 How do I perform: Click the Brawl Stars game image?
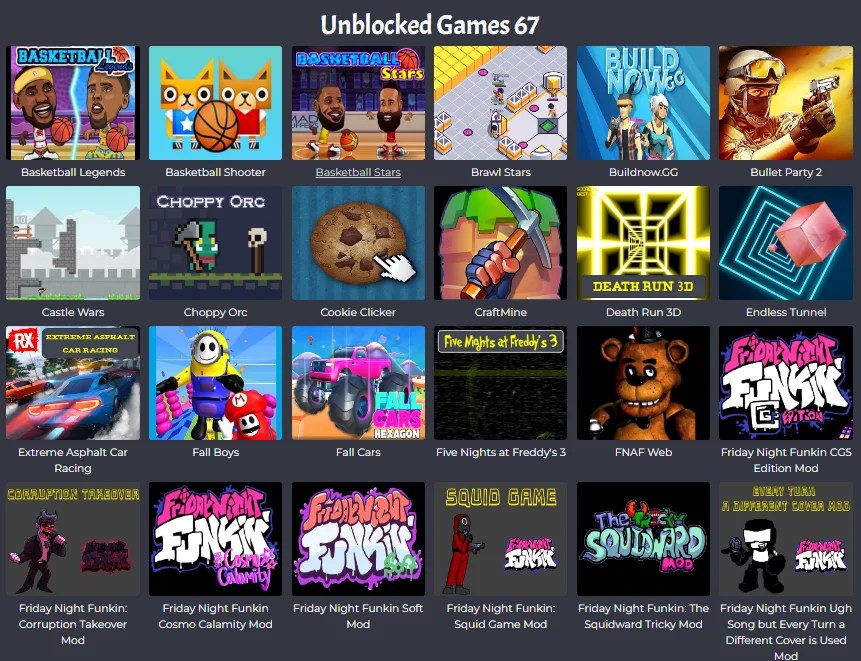[500, 103]
